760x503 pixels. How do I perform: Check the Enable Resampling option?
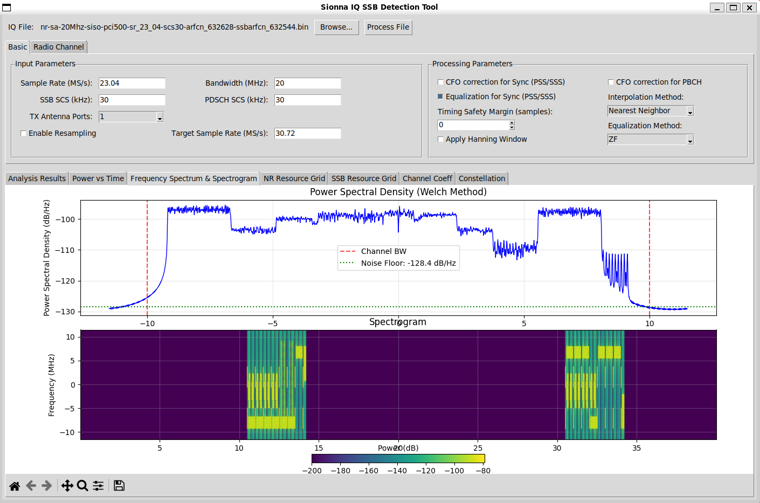pos(24,133)
